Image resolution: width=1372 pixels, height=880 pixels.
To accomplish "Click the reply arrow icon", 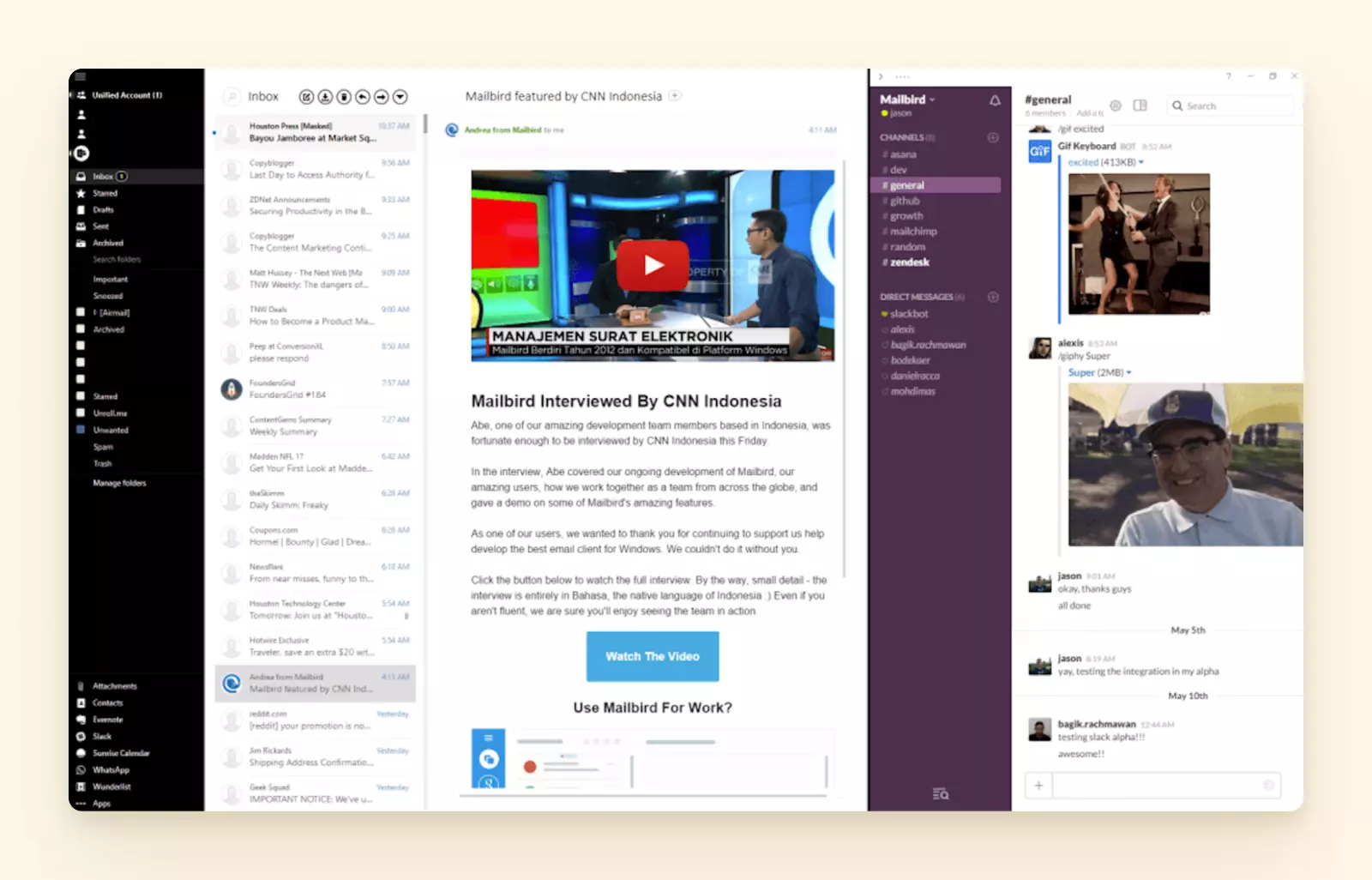I will click(x=363, y=97).
